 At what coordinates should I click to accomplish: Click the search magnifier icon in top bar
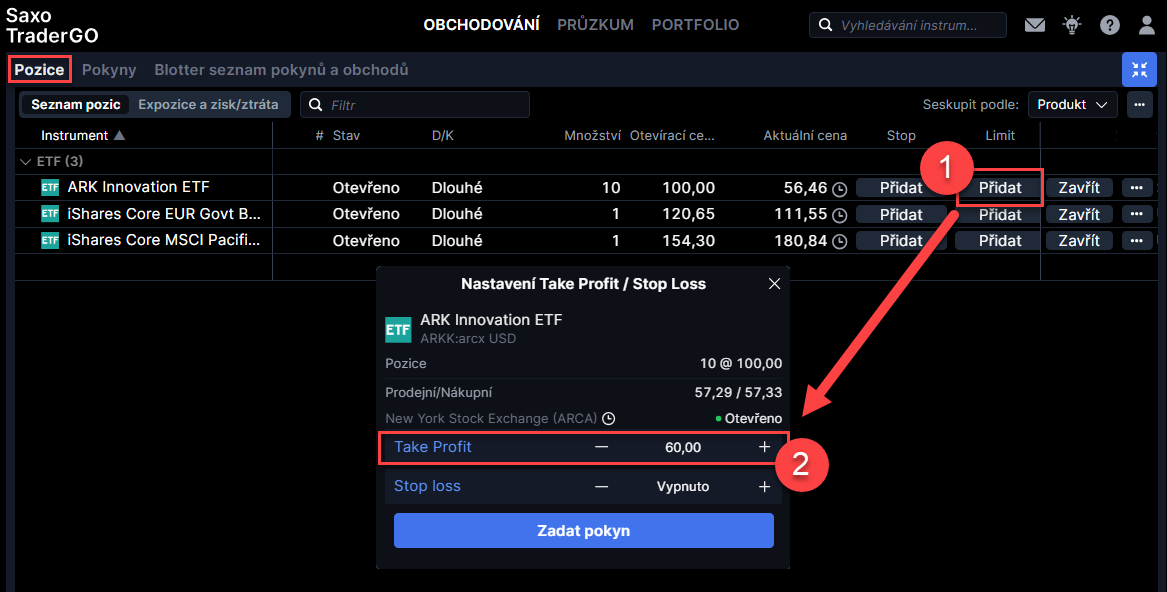tap(825, 25)
